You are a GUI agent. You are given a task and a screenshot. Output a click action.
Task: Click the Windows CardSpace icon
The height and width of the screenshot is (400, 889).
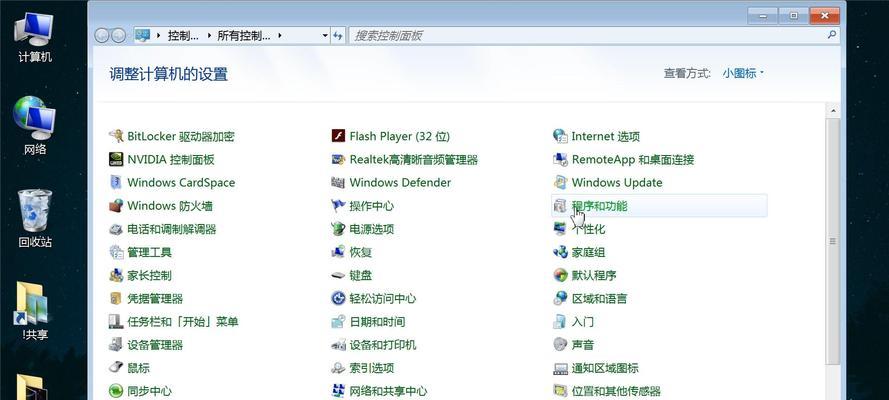(116, 182)
